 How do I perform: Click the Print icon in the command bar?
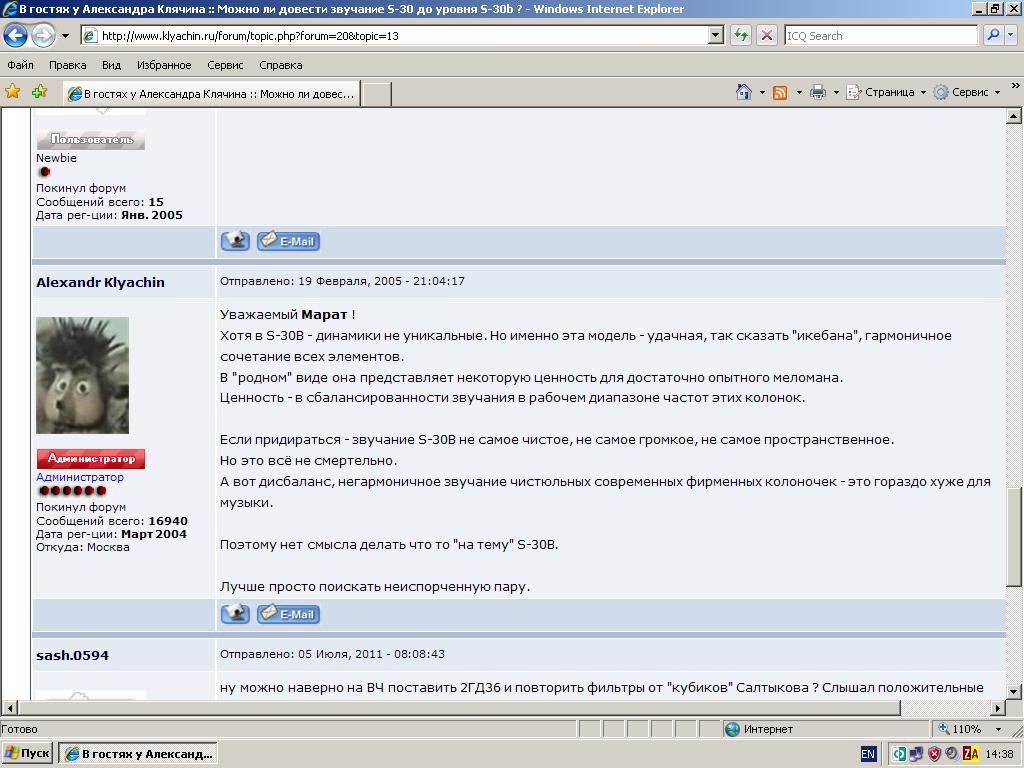tap(817, 92)
